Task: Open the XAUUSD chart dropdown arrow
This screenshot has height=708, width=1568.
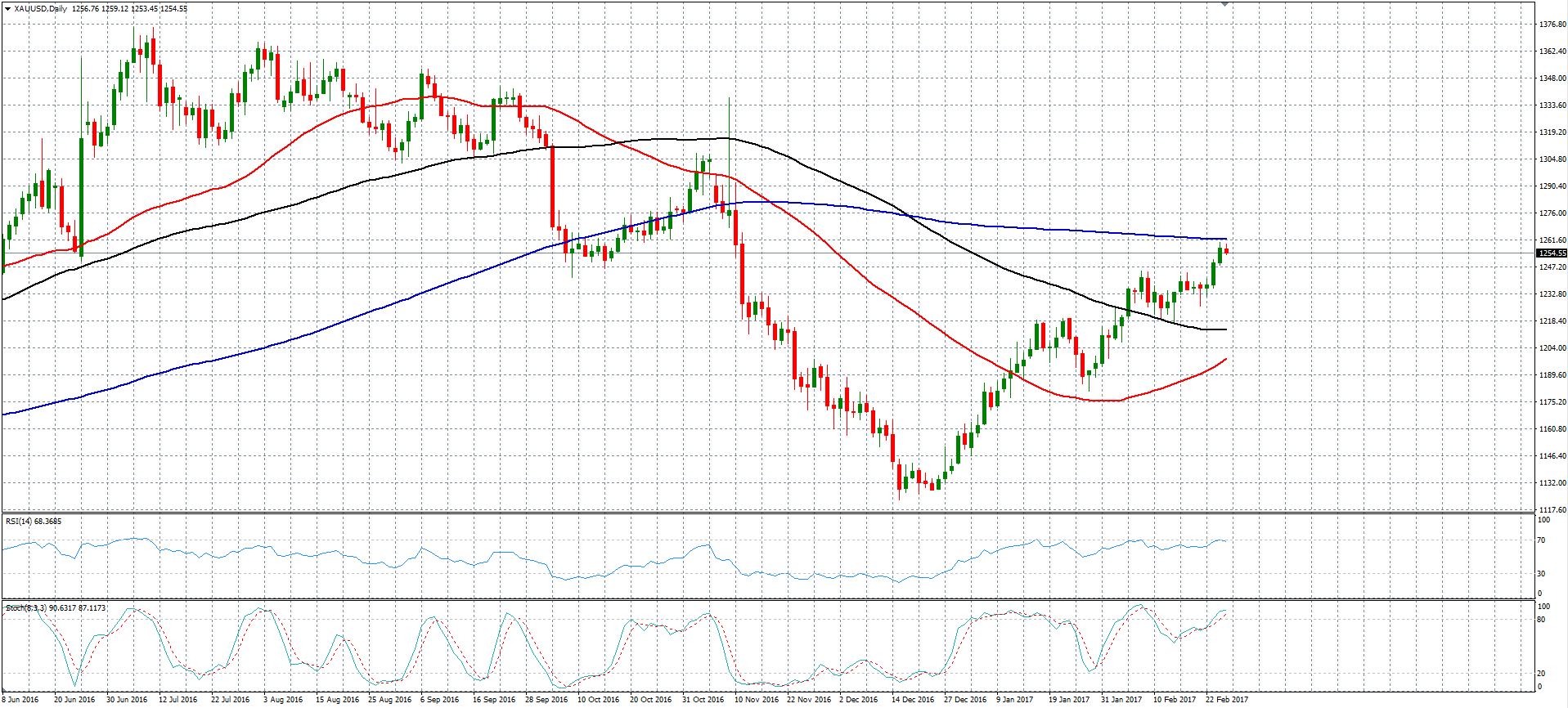Action: [x=7, y=9]
